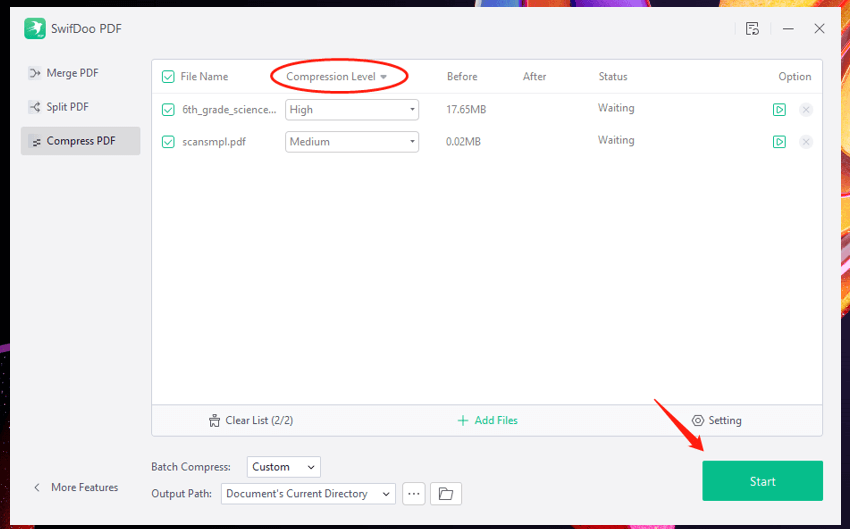850x529 pixels.
Task: Click the Batch Compress label
Action: click(191, 467)
